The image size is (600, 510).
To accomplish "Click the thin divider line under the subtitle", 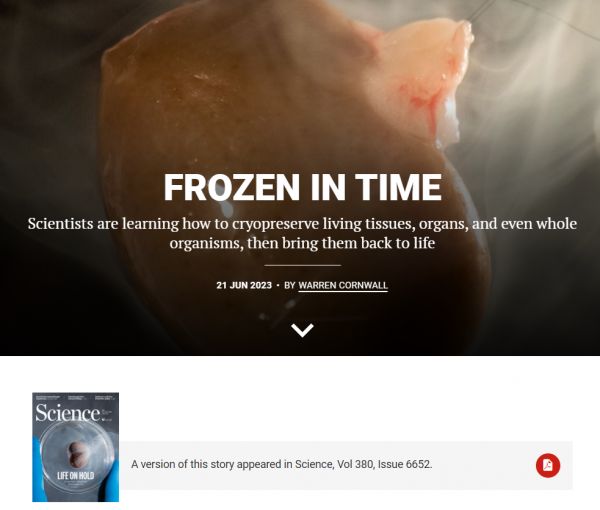I will pyautogui.click(x=302, y=265).
